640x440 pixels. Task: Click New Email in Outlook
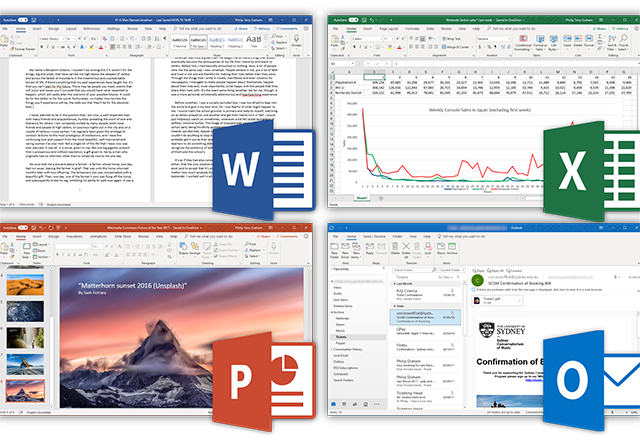345,250
